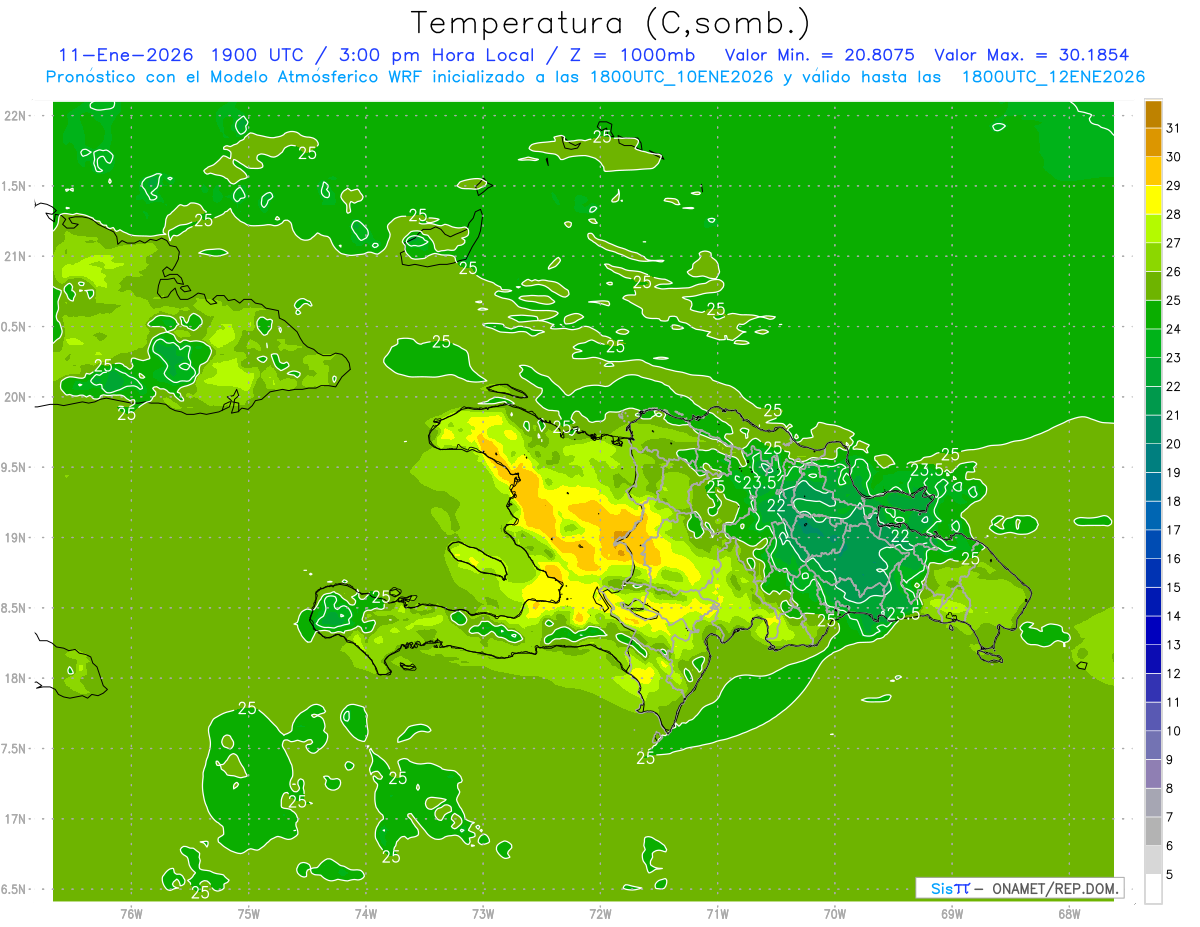The height and width of the screenshot is (927, 1200).
Task: Click the '69W' longitude axis label
Action: click(952, 914)
